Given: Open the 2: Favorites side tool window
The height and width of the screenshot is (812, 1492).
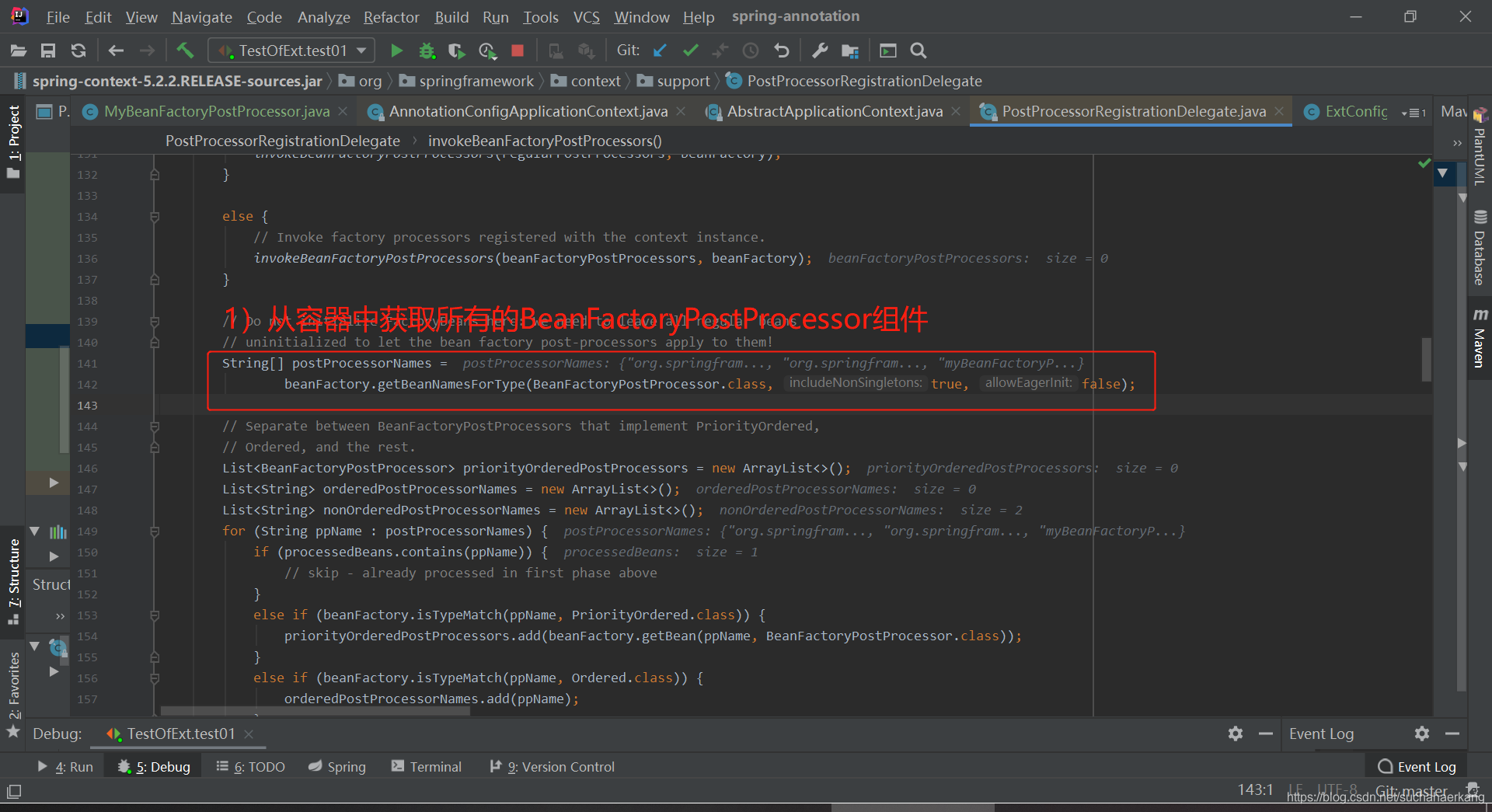Looking at the screenshot, I should point(14,695).
